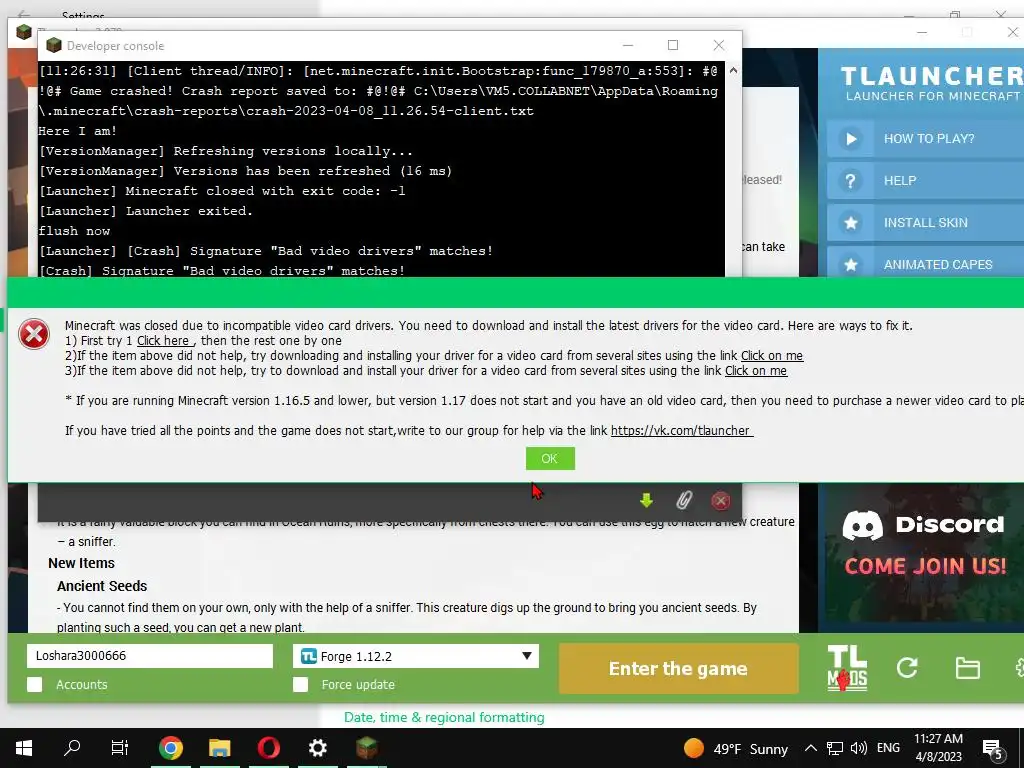Open Date, time & regional formatting link in Settings

pyautogui.click(x=444, y=717)
